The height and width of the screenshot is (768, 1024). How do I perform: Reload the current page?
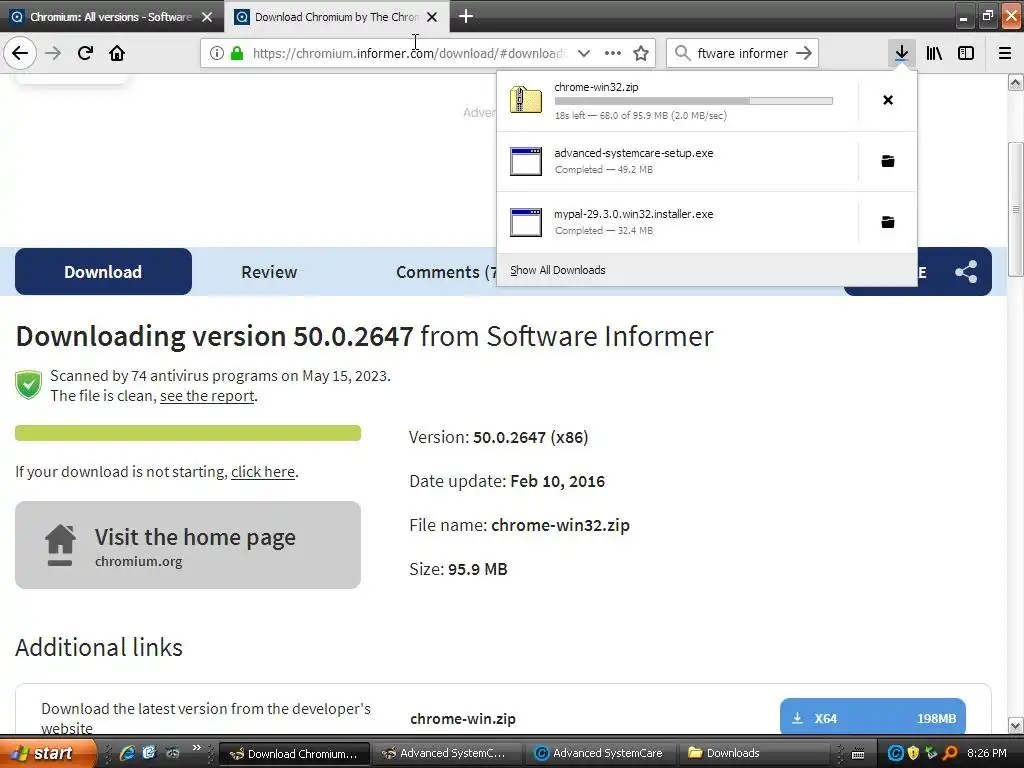[85, 53]
